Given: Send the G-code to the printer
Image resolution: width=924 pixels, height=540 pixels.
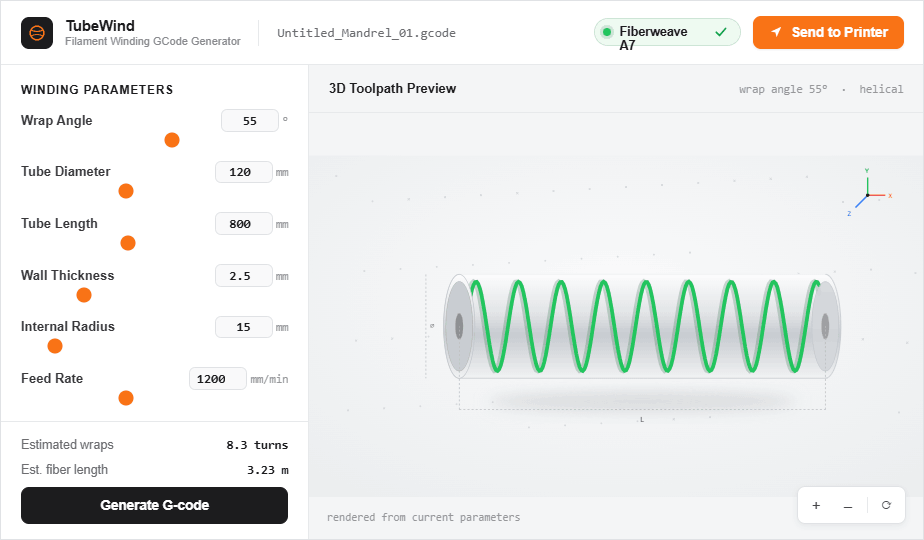Looking at the screenshot, I should [828, 32].
